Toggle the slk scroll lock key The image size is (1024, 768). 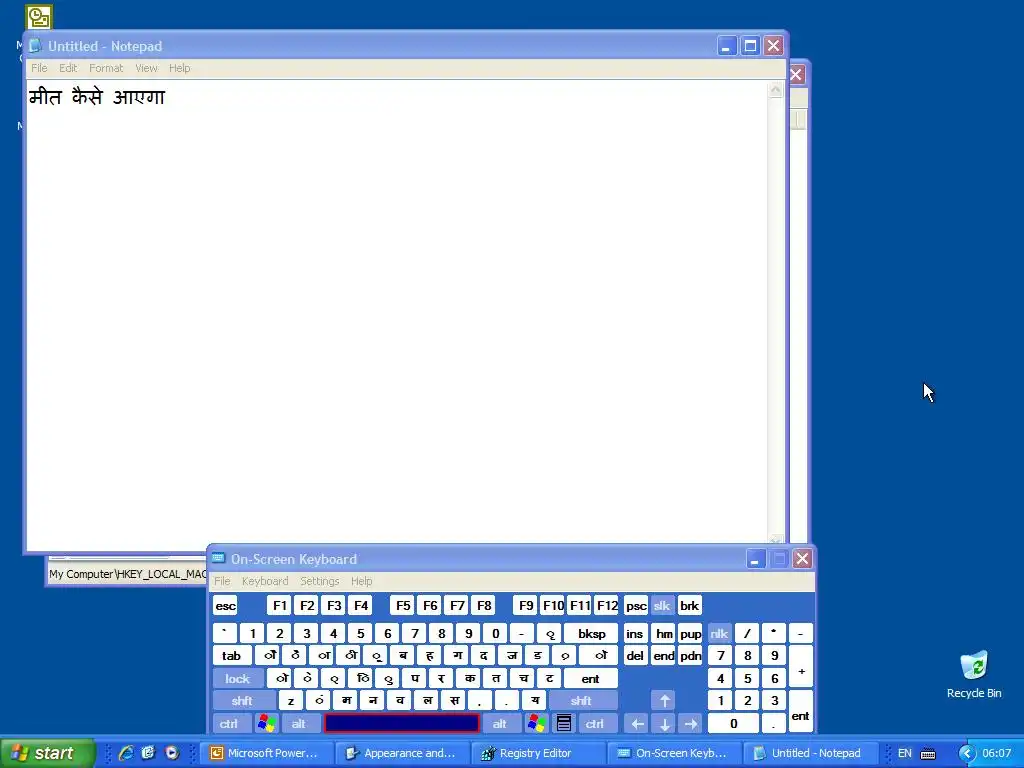(662, 605)
